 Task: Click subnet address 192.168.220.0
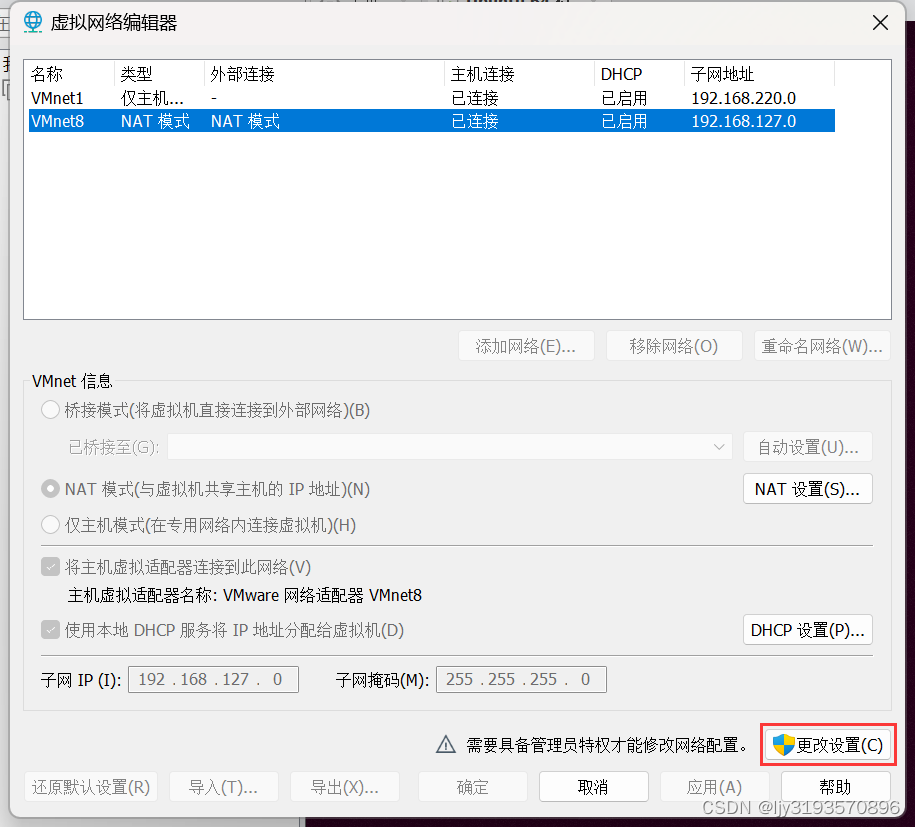[743, 97]
